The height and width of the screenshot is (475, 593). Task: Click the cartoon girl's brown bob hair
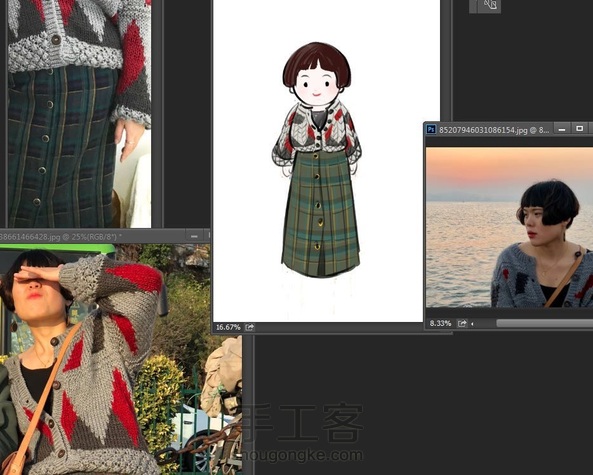[317, 62]
